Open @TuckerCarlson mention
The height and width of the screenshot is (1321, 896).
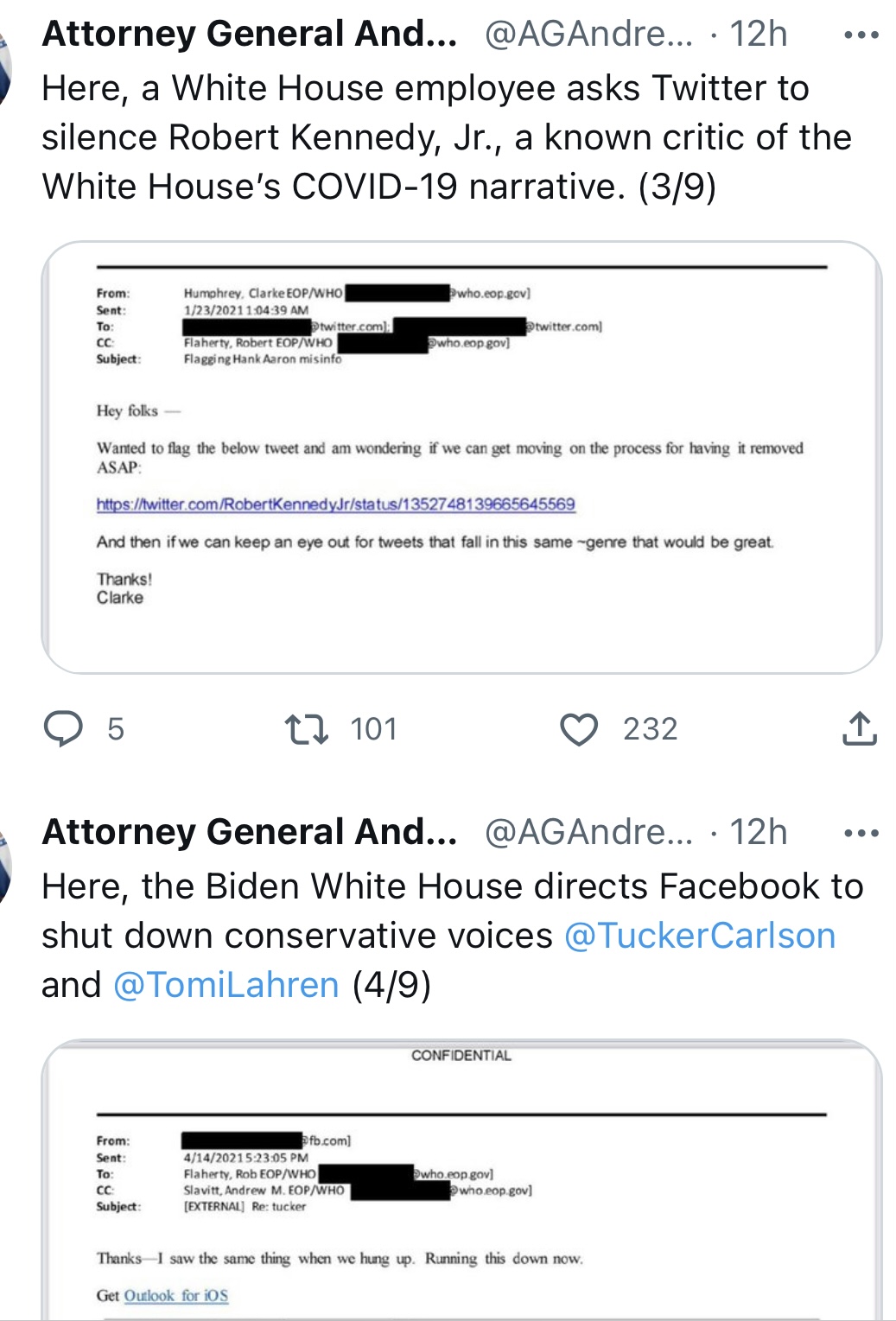point(700,936)
